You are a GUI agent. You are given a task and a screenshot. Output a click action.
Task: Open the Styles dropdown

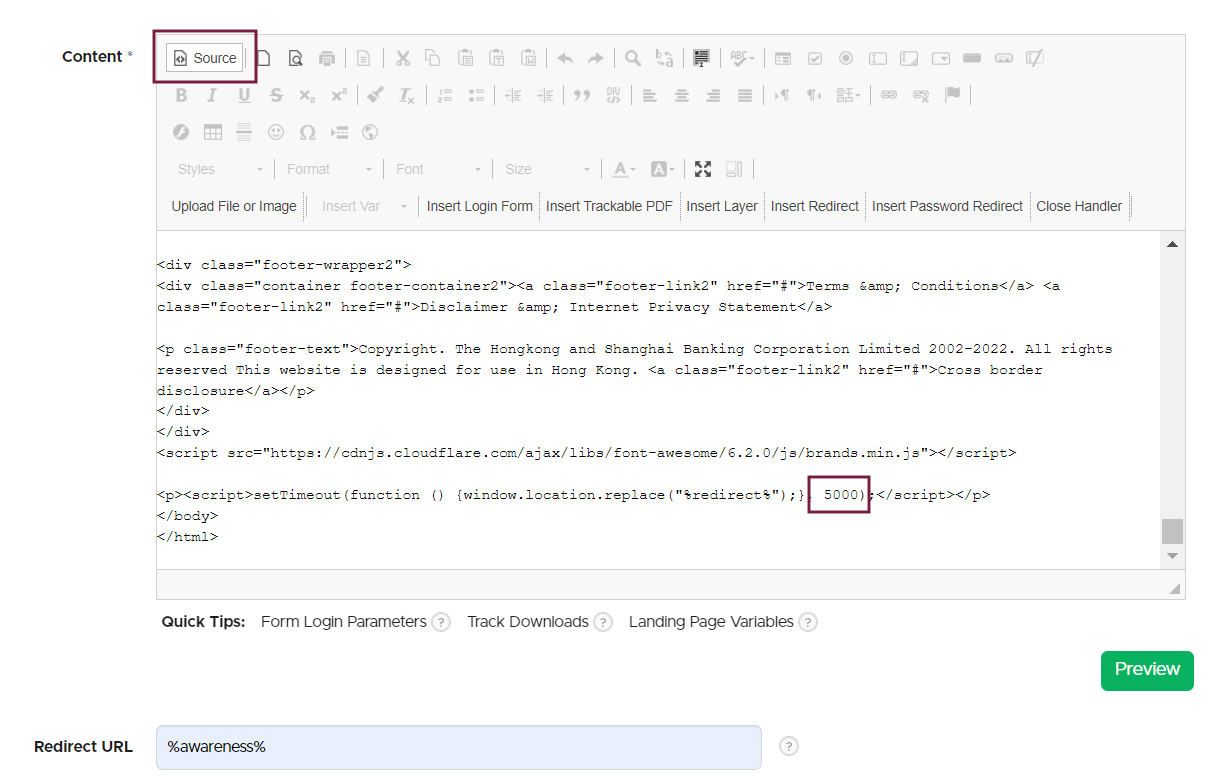tap(220, 169)
